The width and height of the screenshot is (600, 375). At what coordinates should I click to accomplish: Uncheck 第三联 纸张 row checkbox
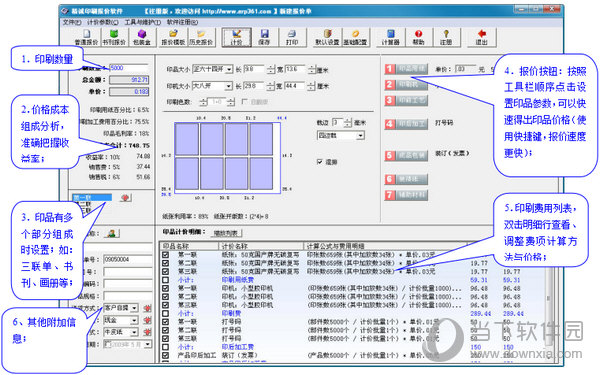pos(165,271)
